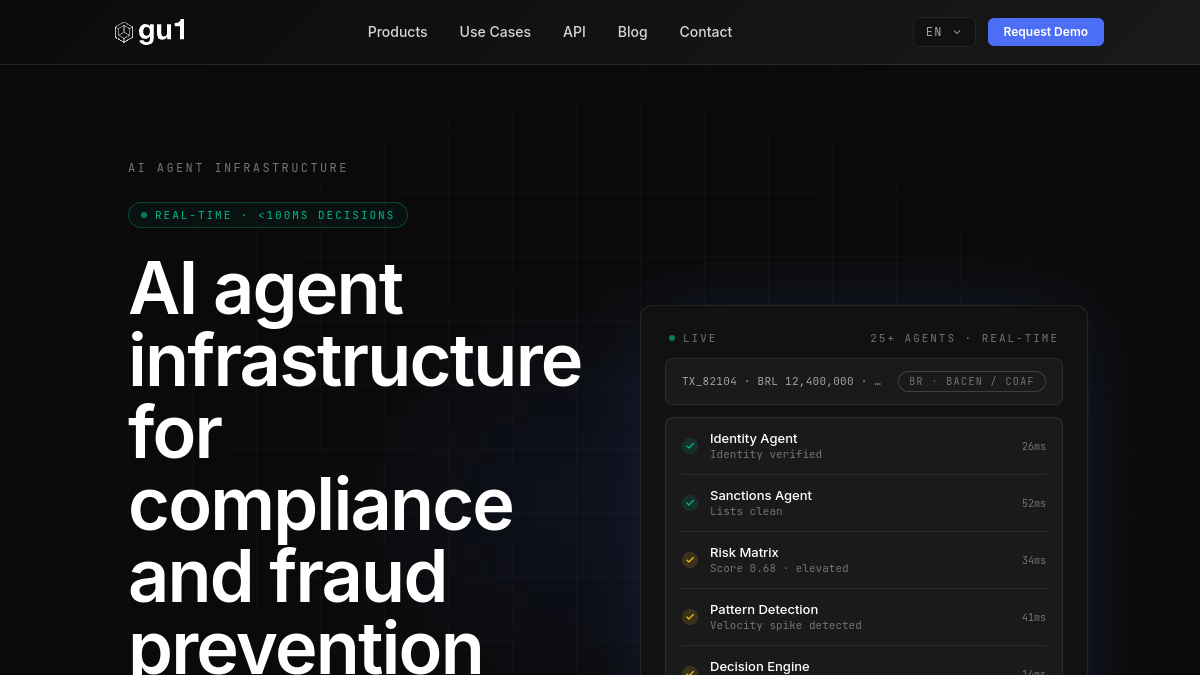The width and height of the screenshot is (1200, 675).
Task: Click the REAL-TIME <100MS DECISIONS badge
Action: coord(268,215)
